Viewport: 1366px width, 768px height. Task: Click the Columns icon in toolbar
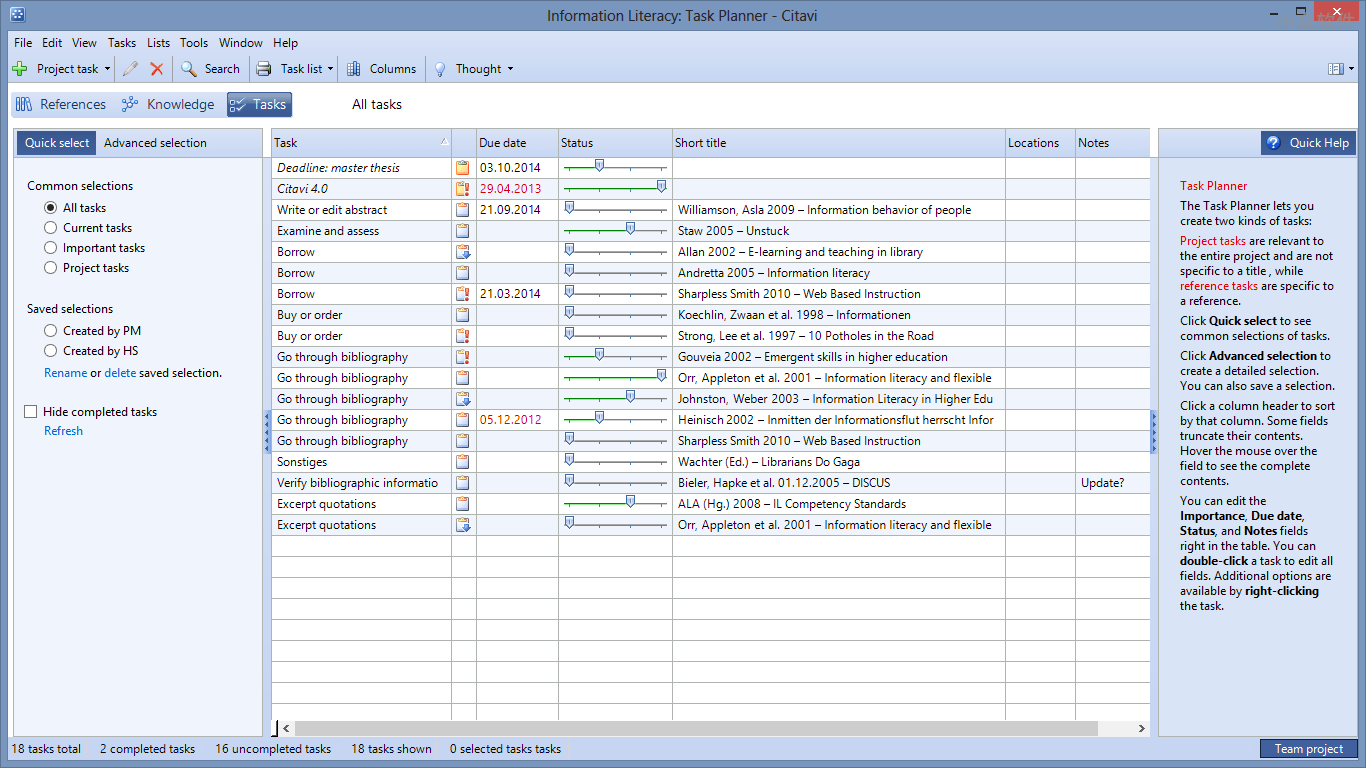354,69
